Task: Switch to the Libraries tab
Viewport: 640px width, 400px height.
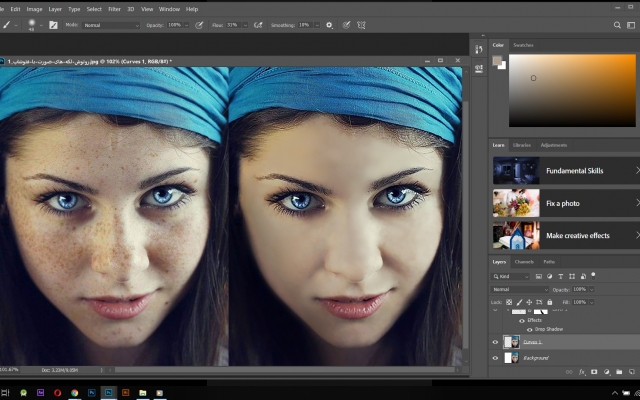Action: point(522,145)
